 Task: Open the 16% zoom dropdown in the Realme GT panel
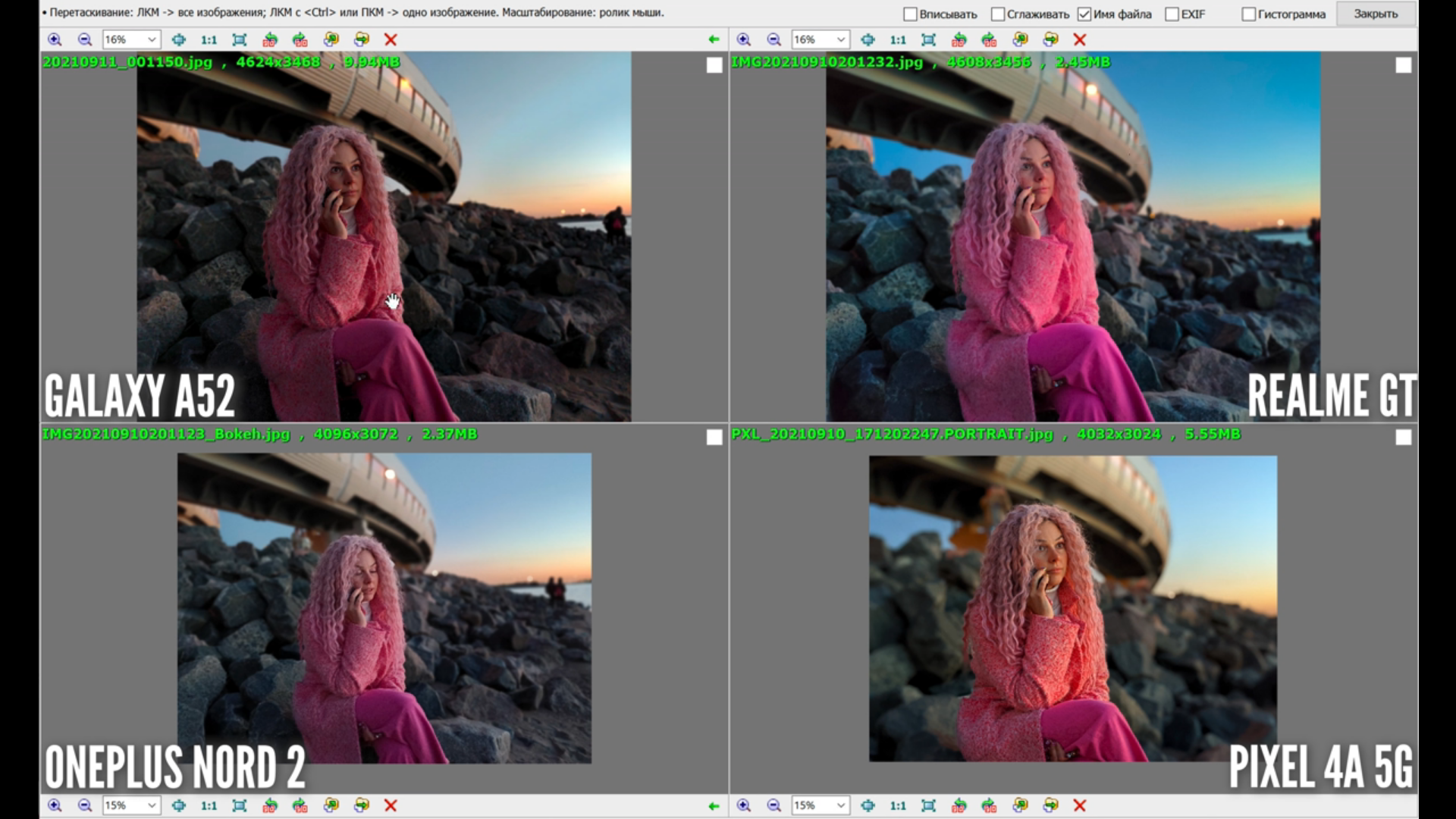(x=840, y=39)
